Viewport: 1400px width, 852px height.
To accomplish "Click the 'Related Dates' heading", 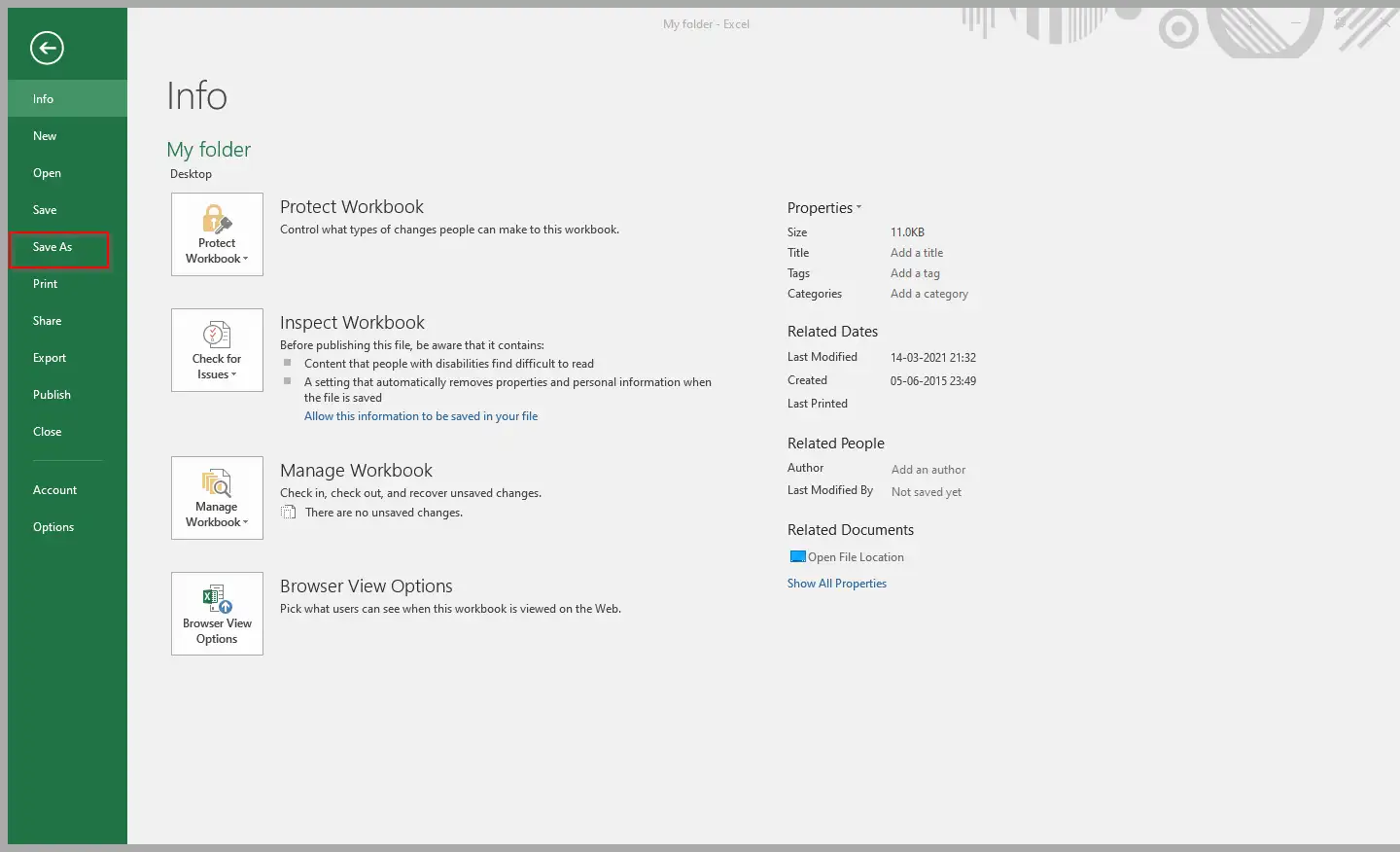I will [832, 331].
